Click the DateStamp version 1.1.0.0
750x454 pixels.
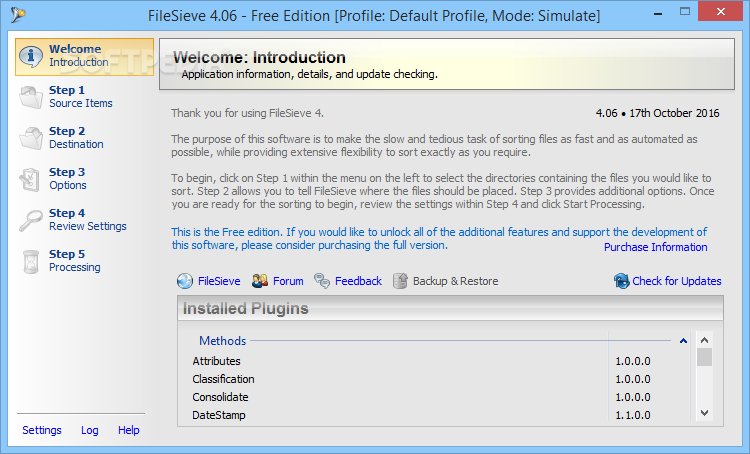[x=632, y=415]
